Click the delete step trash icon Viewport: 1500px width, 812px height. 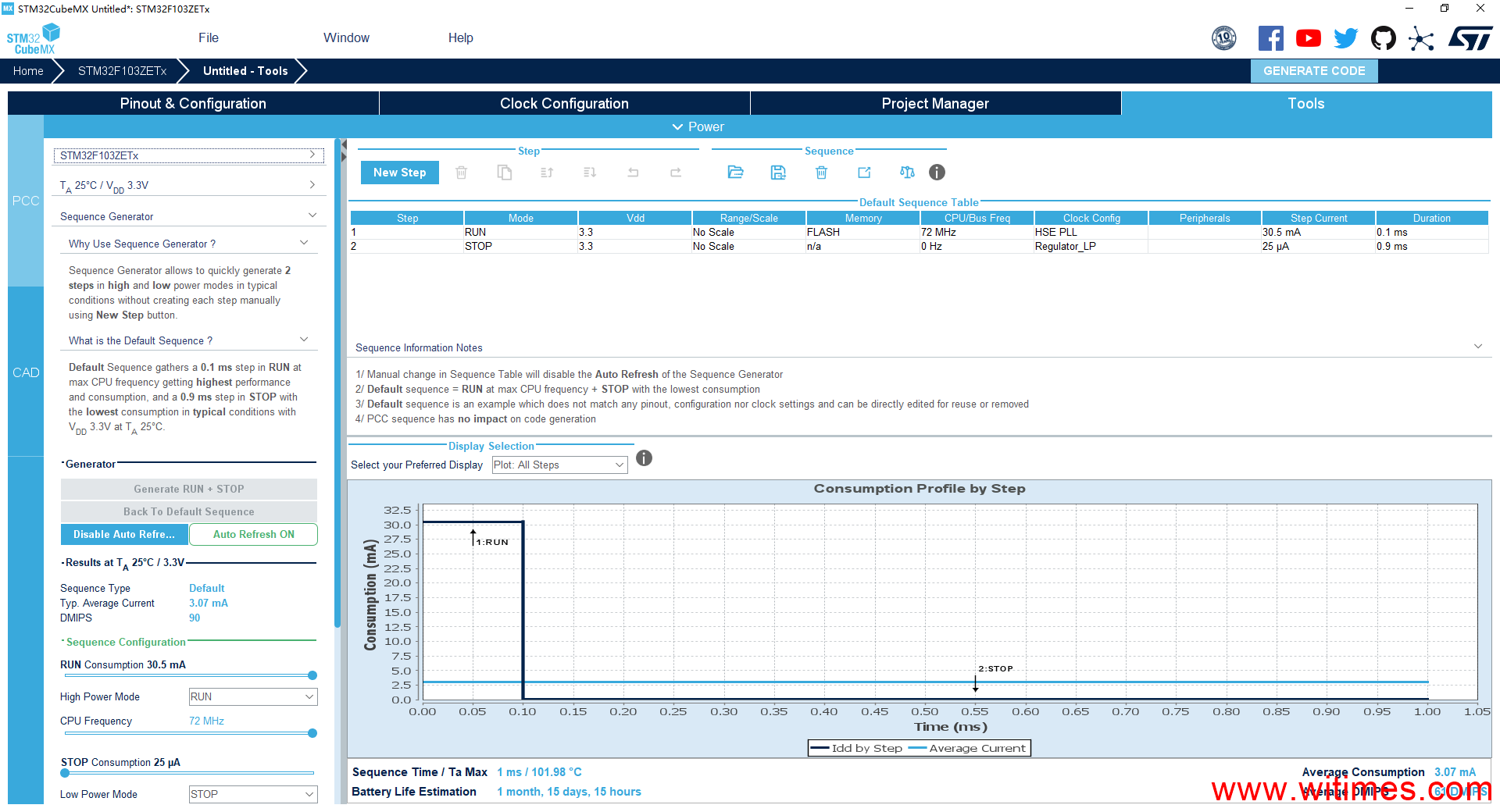point(462,173)
